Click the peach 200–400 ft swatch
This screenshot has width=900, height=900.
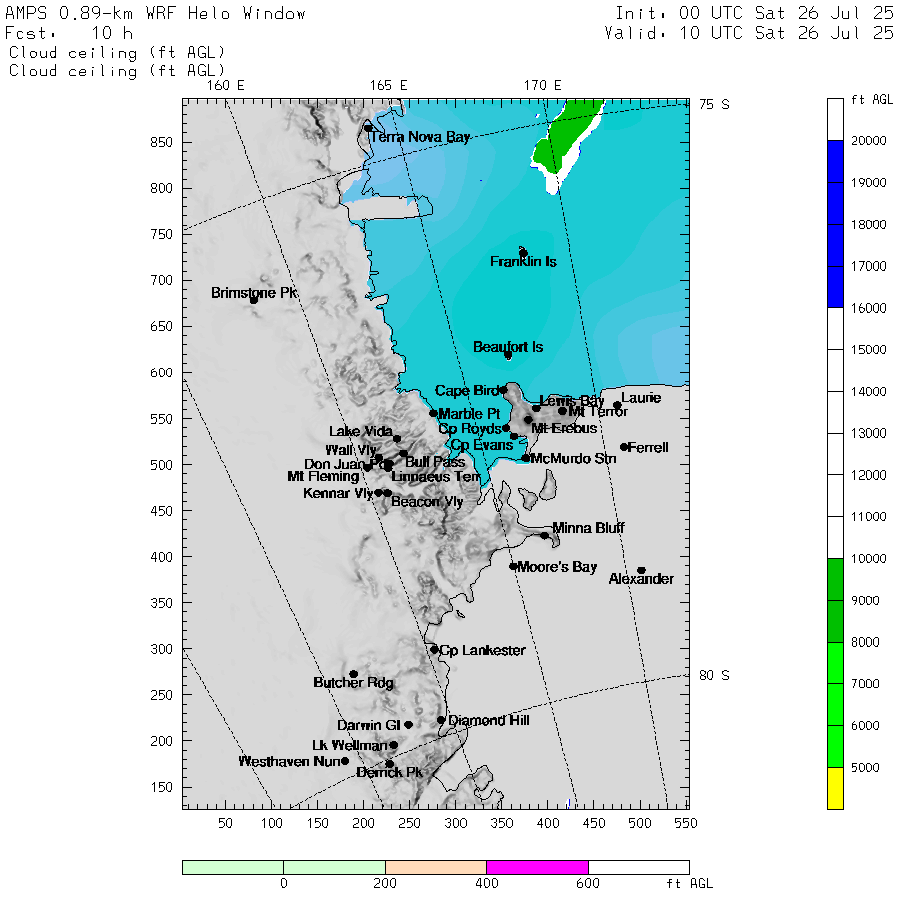click(436, 867)
